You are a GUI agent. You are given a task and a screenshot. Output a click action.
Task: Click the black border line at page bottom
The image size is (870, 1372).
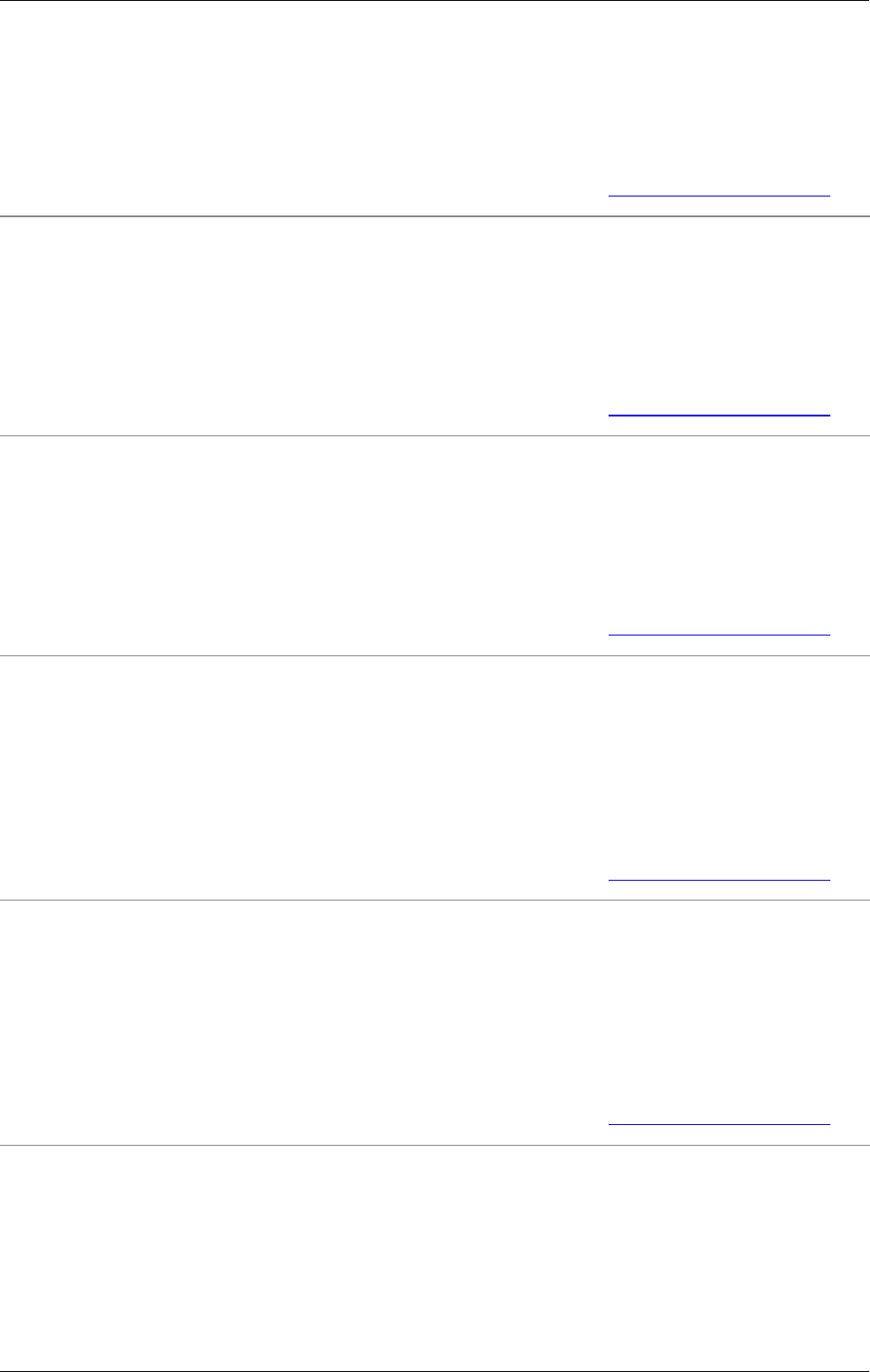click(435, 1371)
